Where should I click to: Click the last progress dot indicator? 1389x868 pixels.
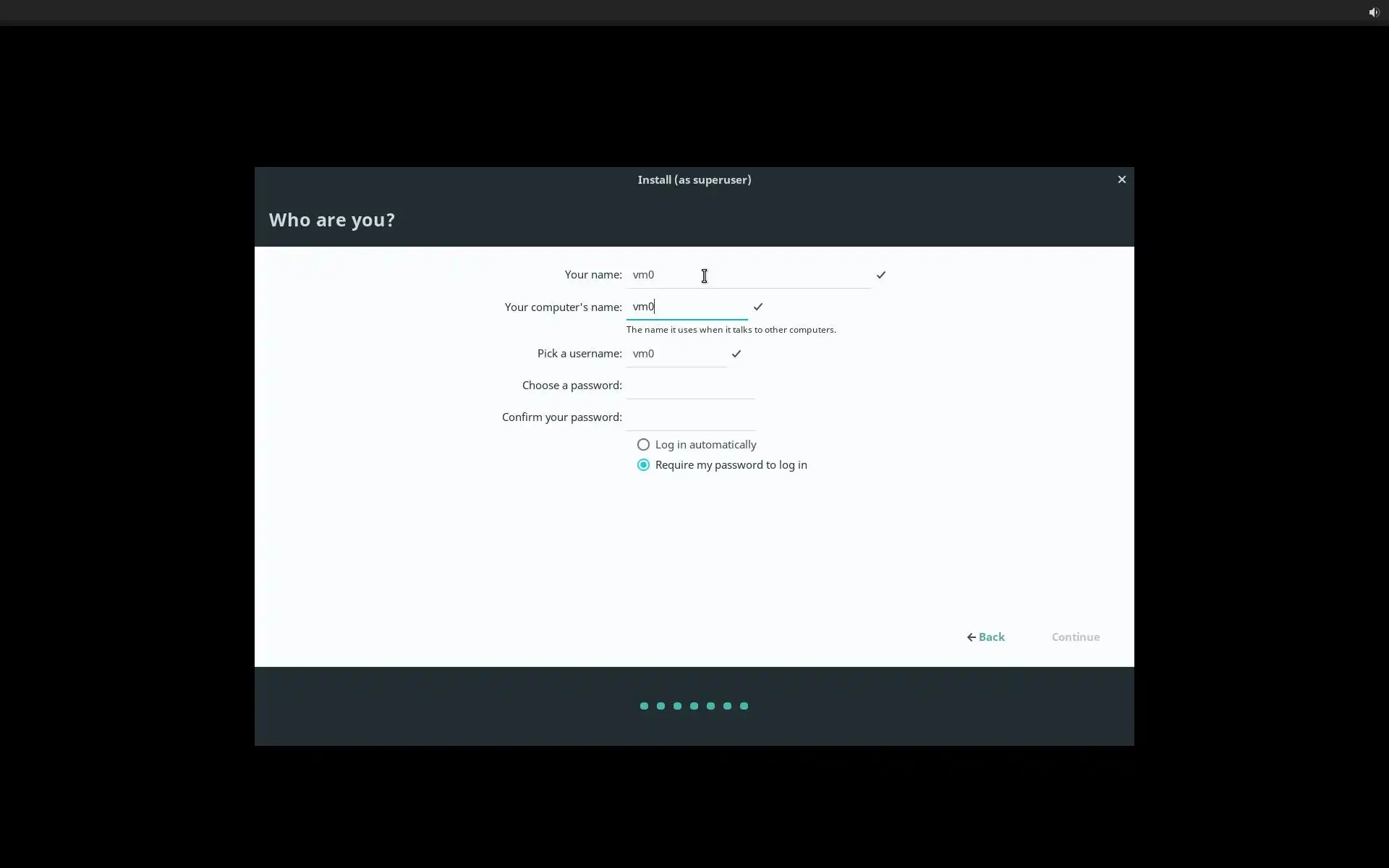coord(744,706)
